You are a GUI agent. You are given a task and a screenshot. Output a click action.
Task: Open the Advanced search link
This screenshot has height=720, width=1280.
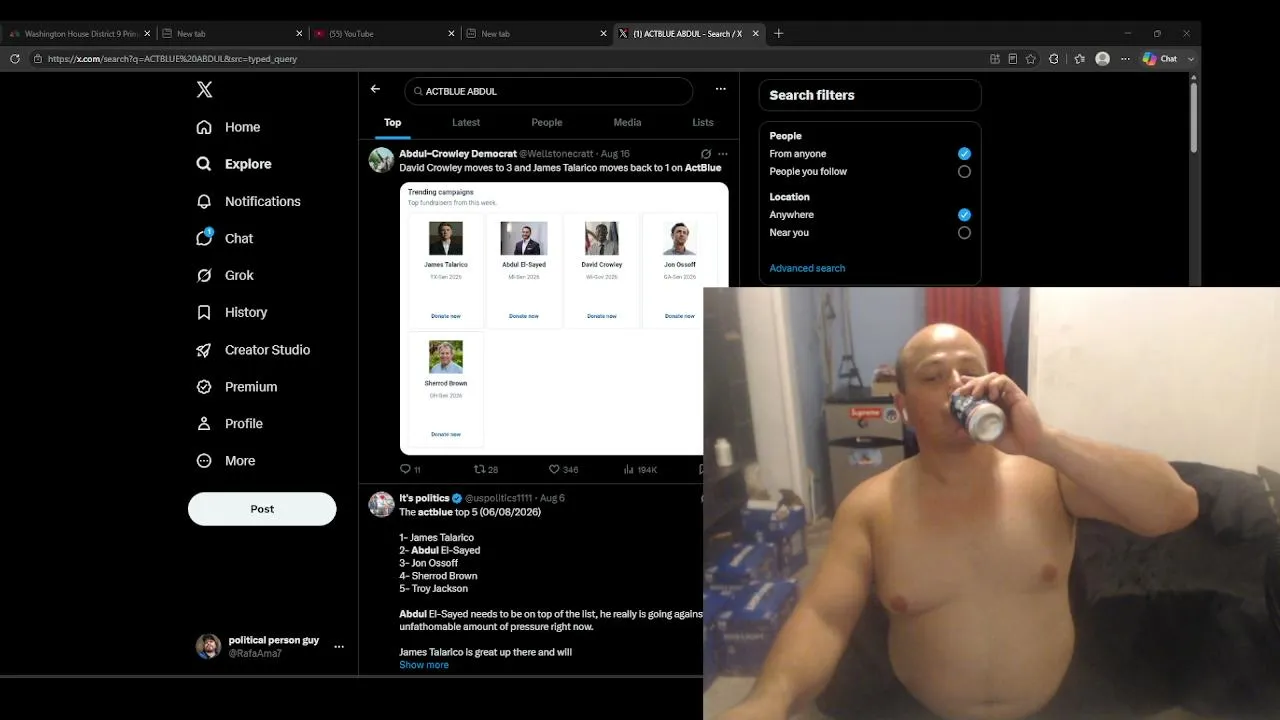tap(807, 268)
